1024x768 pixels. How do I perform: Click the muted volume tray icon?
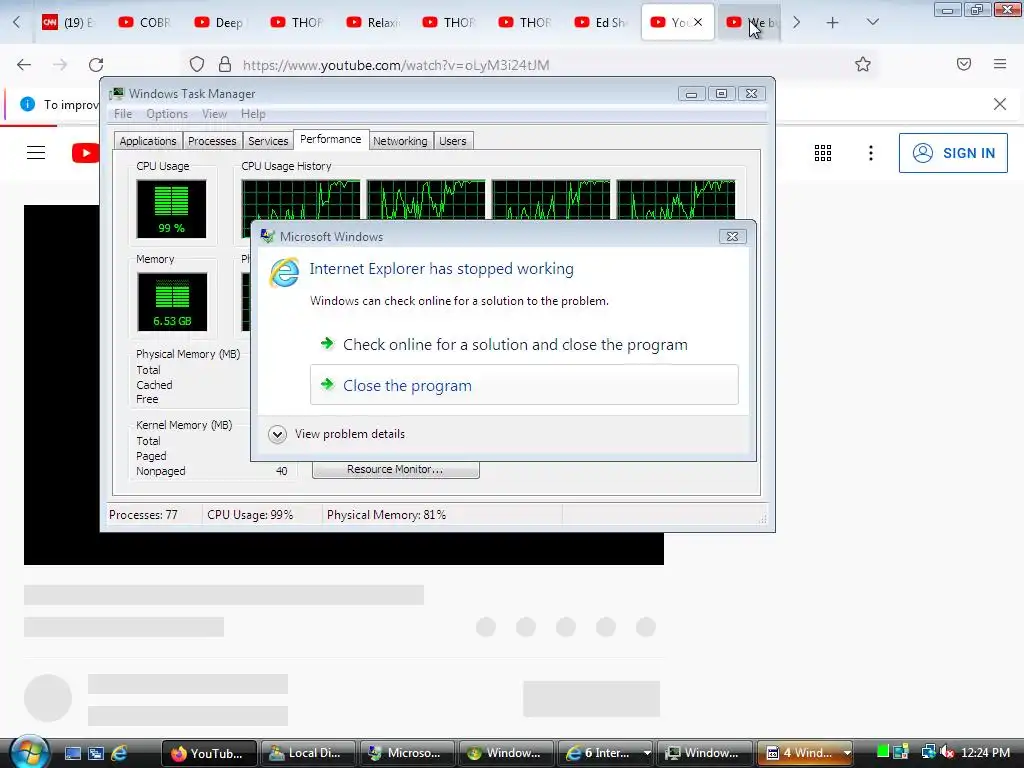[947, 752]
